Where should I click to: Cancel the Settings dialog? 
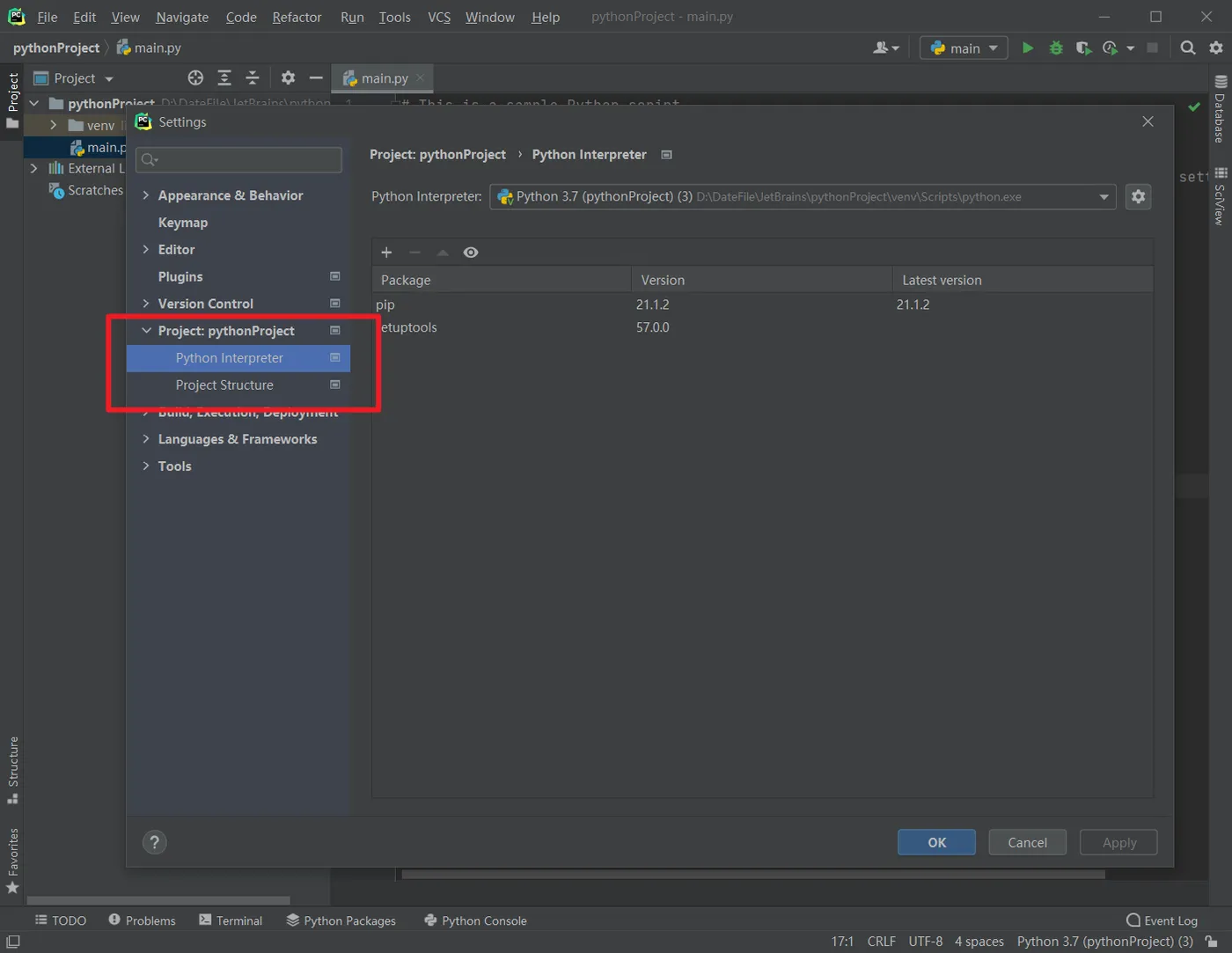(x=1027, y=842)
